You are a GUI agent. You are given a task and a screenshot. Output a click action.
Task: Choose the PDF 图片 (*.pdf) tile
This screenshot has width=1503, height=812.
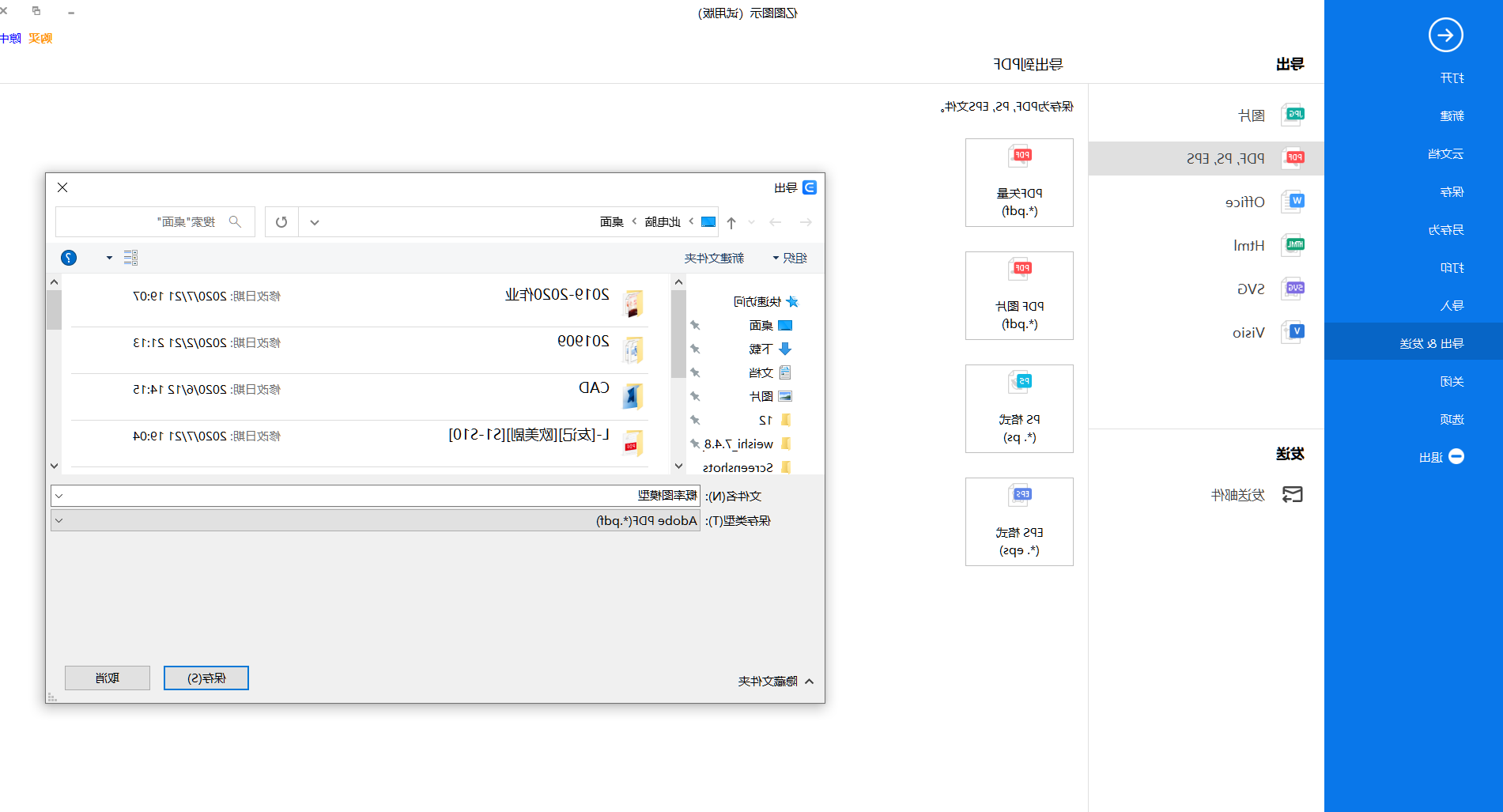1019,296
